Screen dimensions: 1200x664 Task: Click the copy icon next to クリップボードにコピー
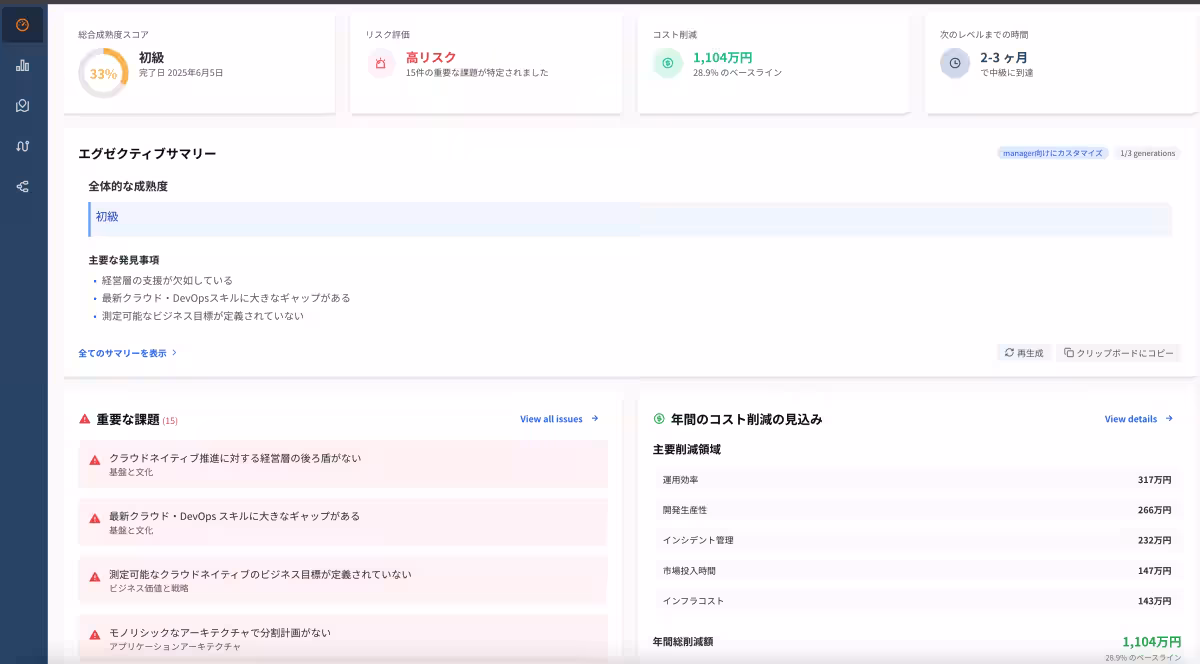(1071, 352)
